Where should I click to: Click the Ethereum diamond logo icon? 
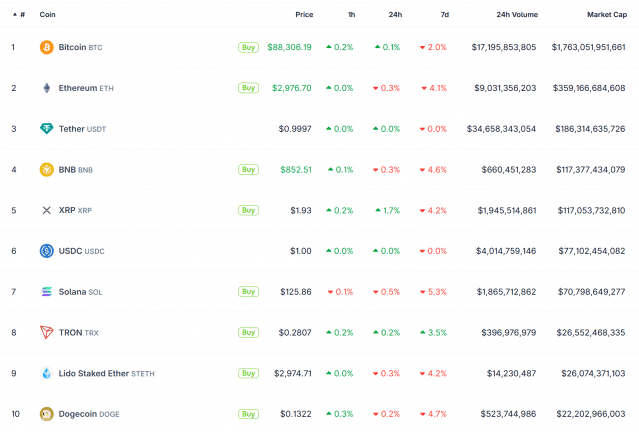point(46,88)
